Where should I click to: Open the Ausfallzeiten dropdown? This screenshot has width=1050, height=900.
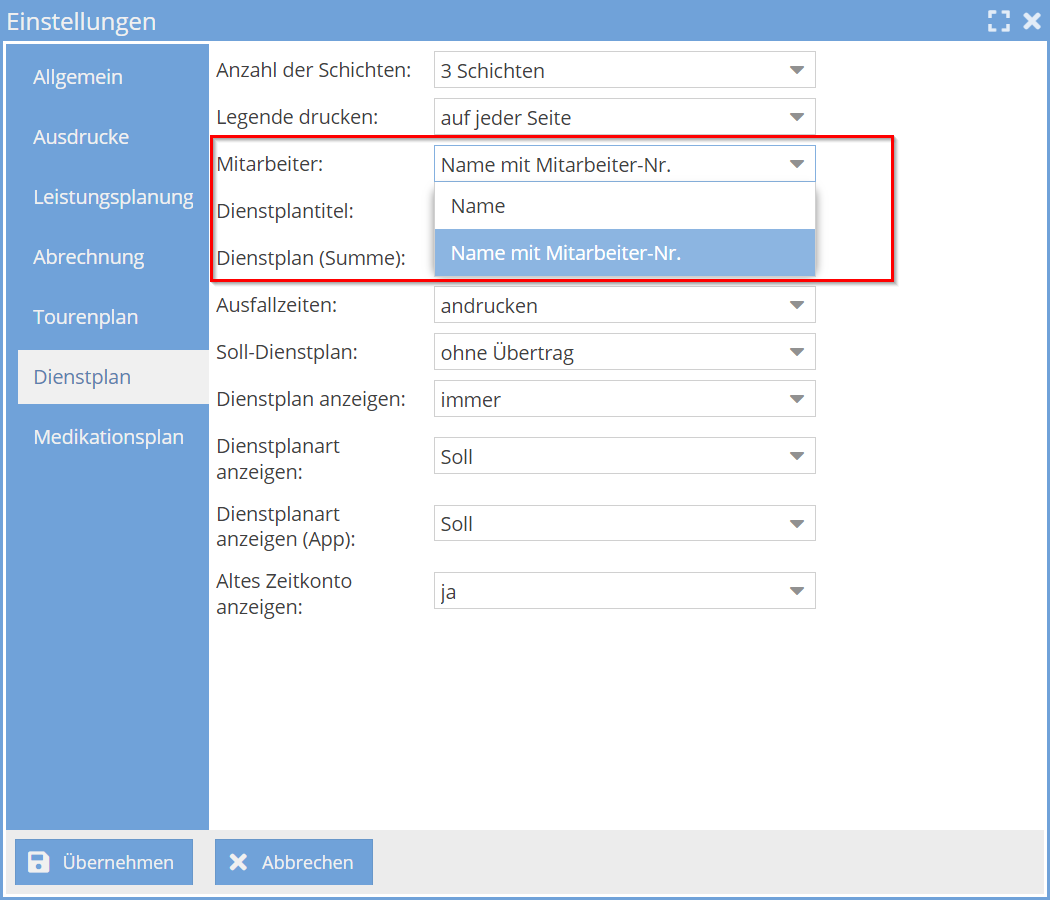tap(796, 305)
